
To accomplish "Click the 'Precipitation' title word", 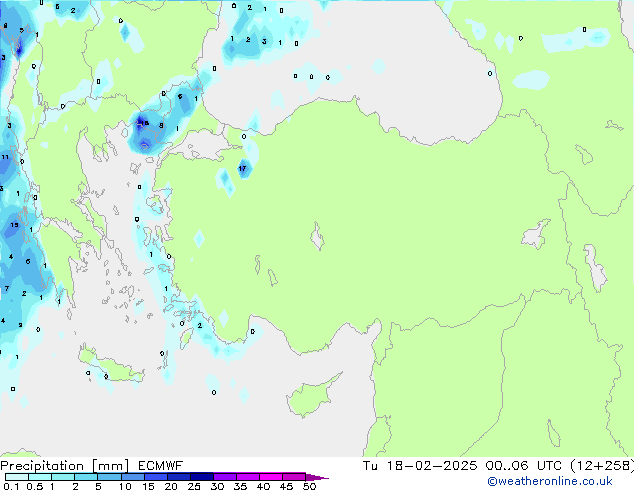I will 42,466.
